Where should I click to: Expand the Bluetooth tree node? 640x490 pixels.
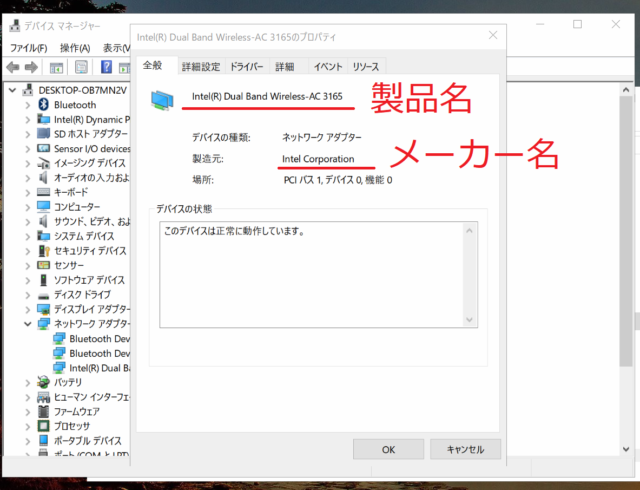click(x=27, y=105)
